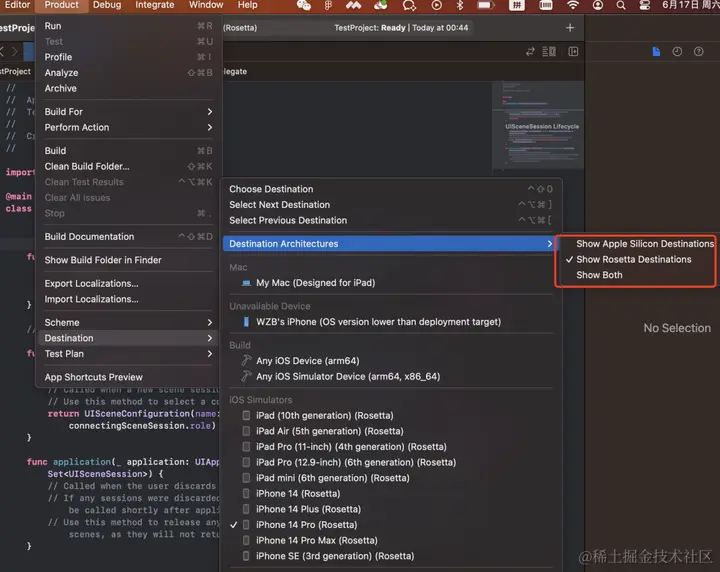Select iPhone 14 (Rosetta) simulator
This screenshot has width=720, height=572.
click(390, 493)
